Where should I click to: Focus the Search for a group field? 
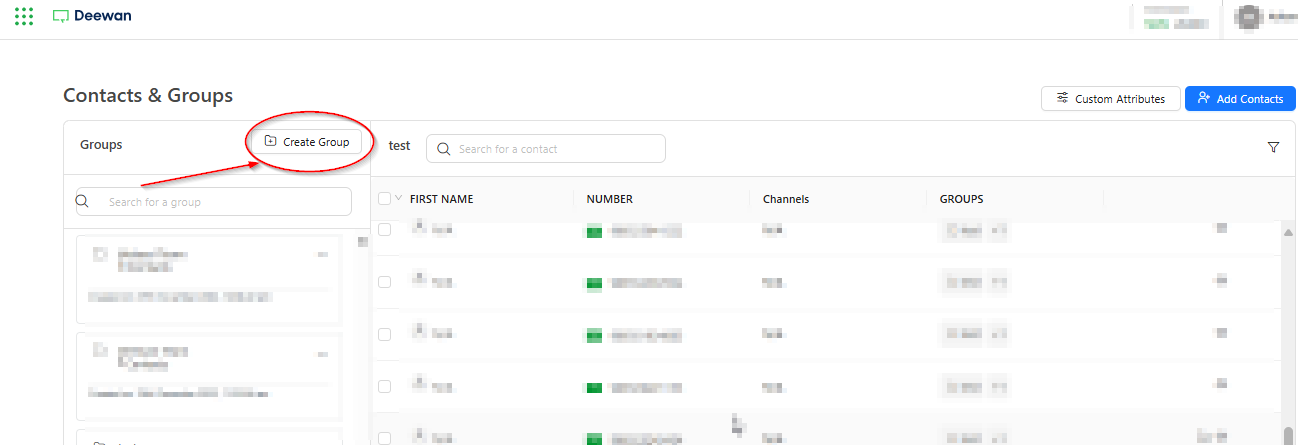pos(214,201)
